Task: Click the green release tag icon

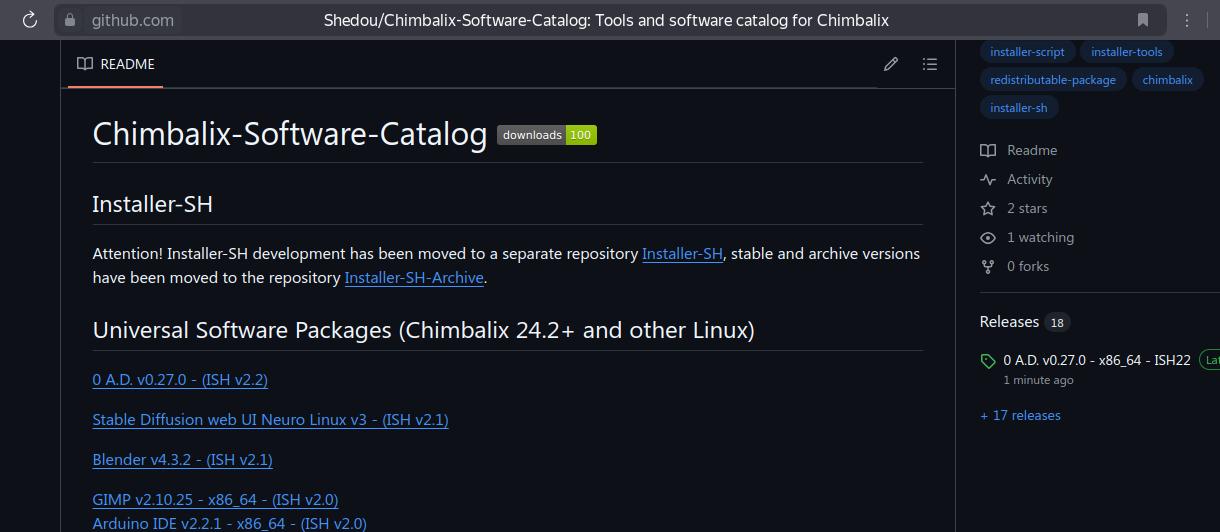Action: (988, 361)
